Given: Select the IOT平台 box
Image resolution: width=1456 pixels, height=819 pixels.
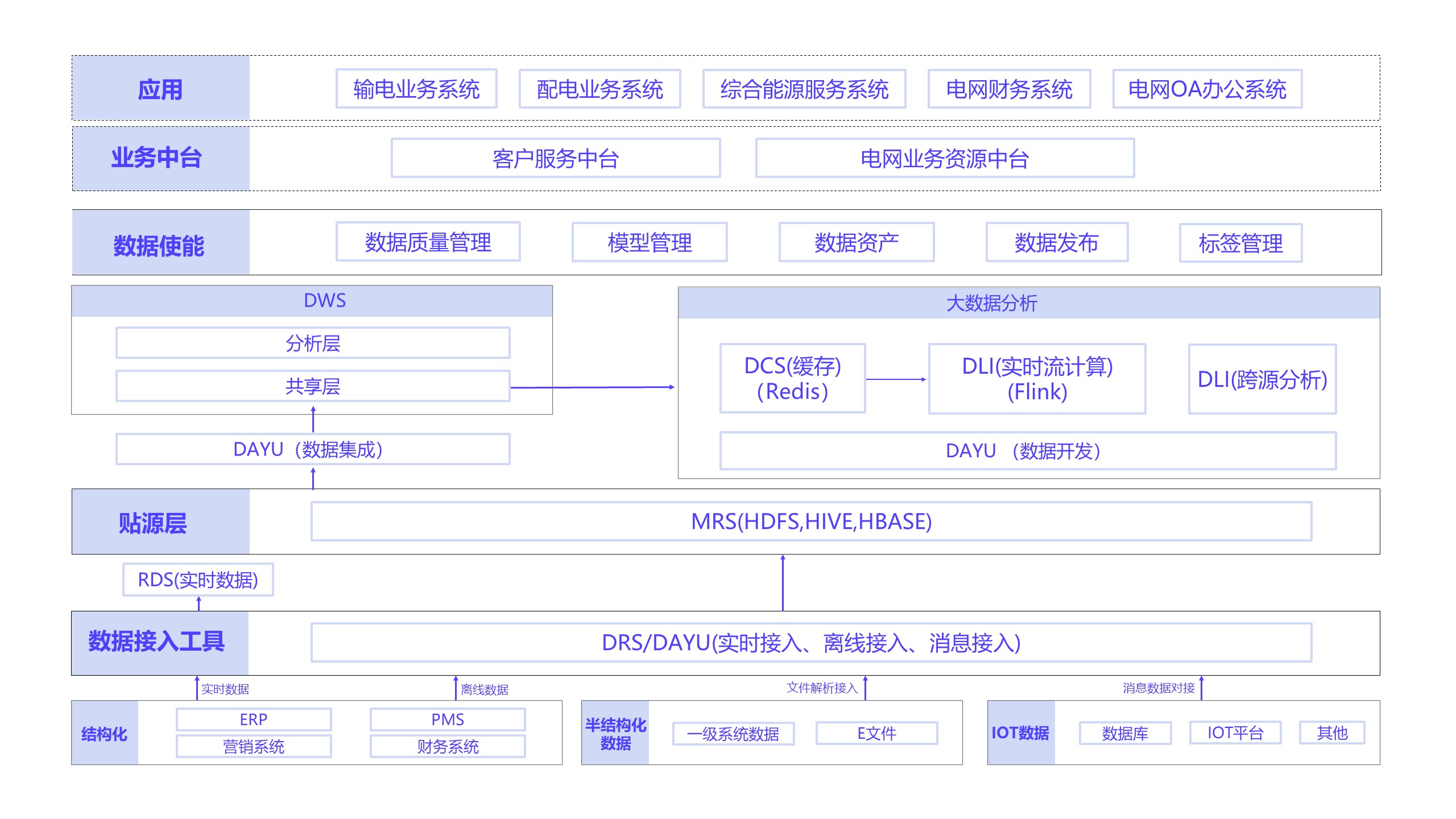Looking at the screenshot, I should point(1235,733).
